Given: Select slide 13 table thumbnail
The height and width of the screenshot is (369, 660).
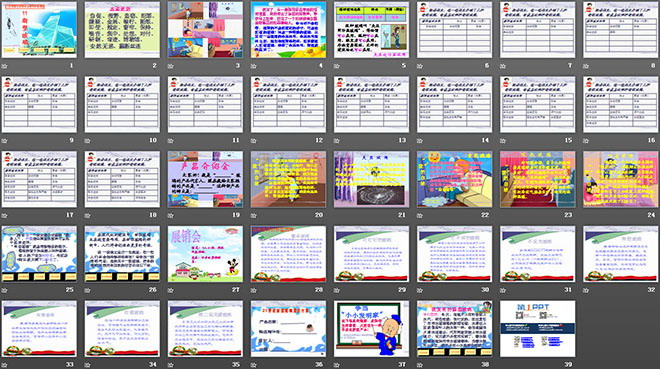Looking at the screenshot, I should tap(371, 104).
